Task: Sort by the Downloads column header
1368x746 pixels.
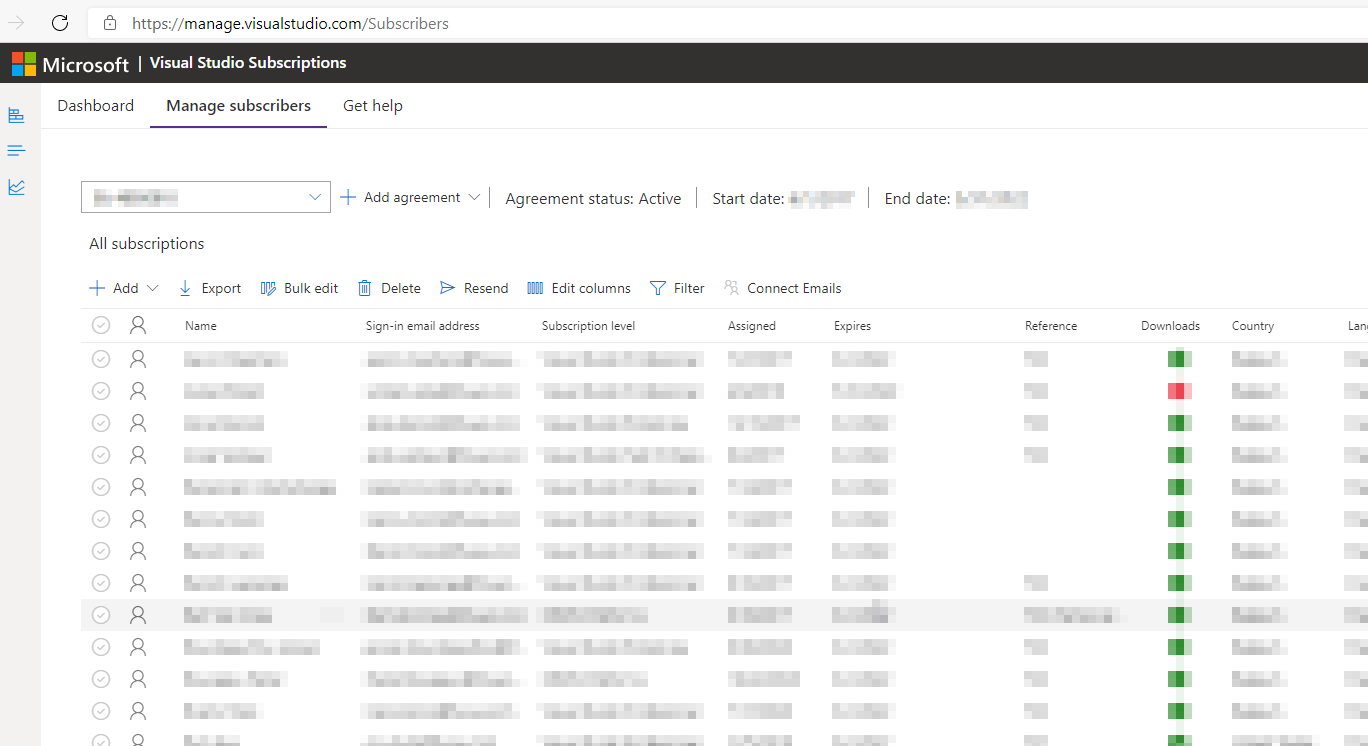Action: pos(1170,326)
